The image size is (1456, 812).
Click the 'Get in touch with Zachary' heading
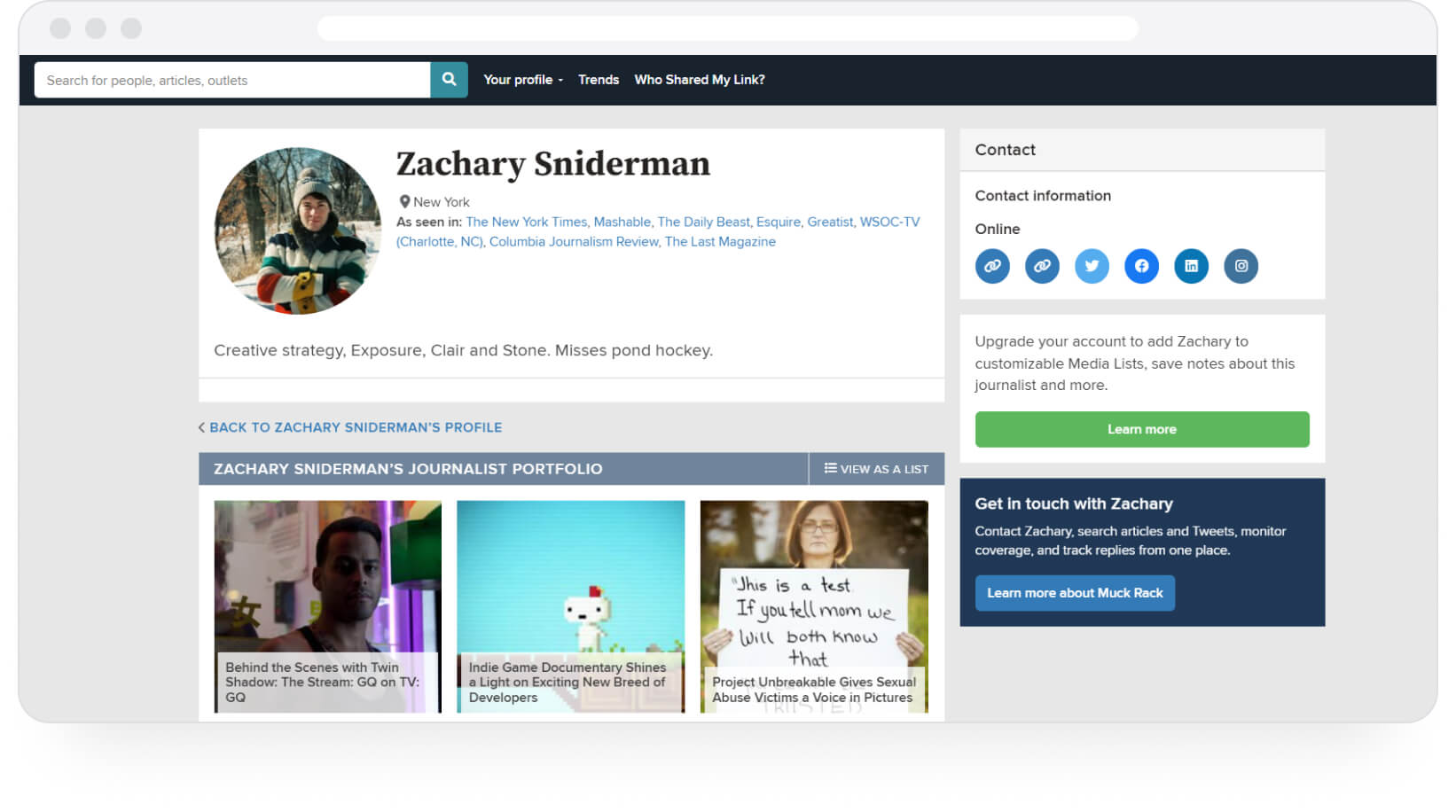[x=1074, y=504]
